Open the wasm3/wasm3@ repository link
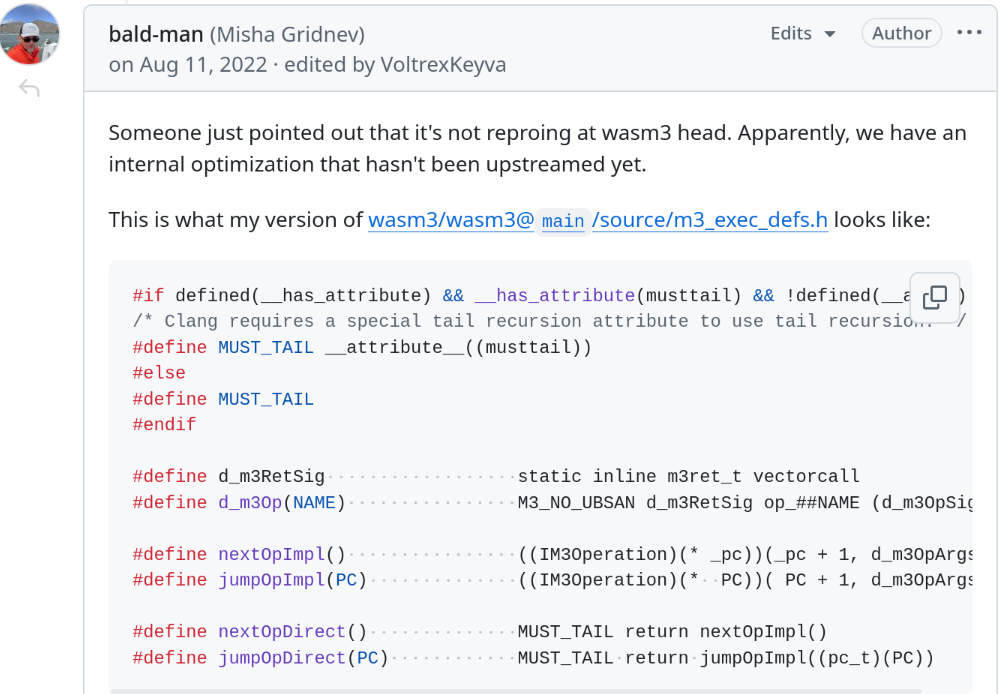The width and height of the screenshot is (1004, 694). (451, 219)
